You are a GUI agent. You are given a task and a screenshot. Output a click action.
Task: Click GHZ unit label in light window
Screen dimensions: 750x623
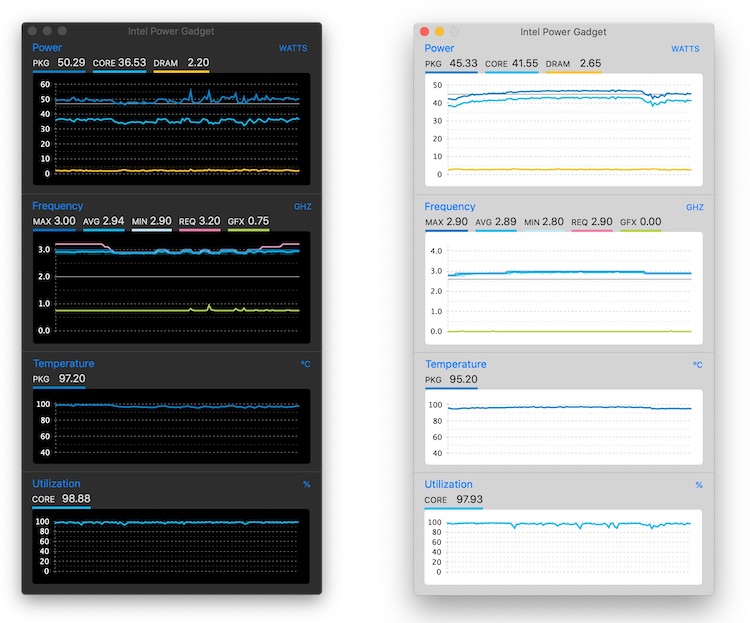pyautogui.click(x=695, y=207)
